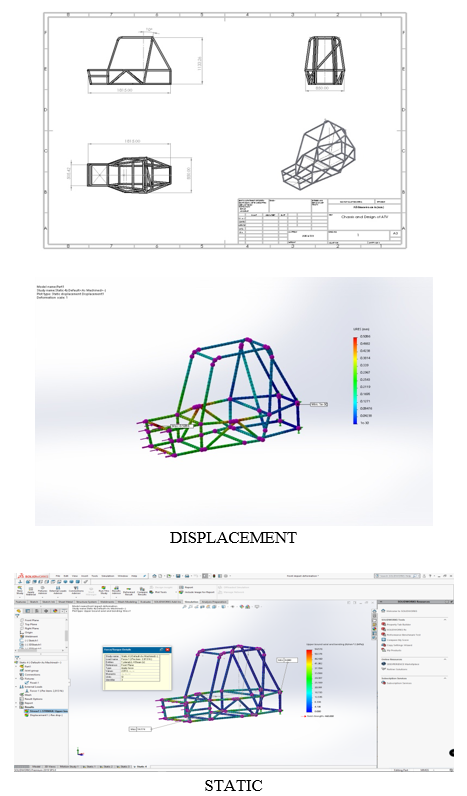Viewport: 467px width, 796px height.
Task: Open Performance Benchmark Test link
Action: (x=399, y=635)
